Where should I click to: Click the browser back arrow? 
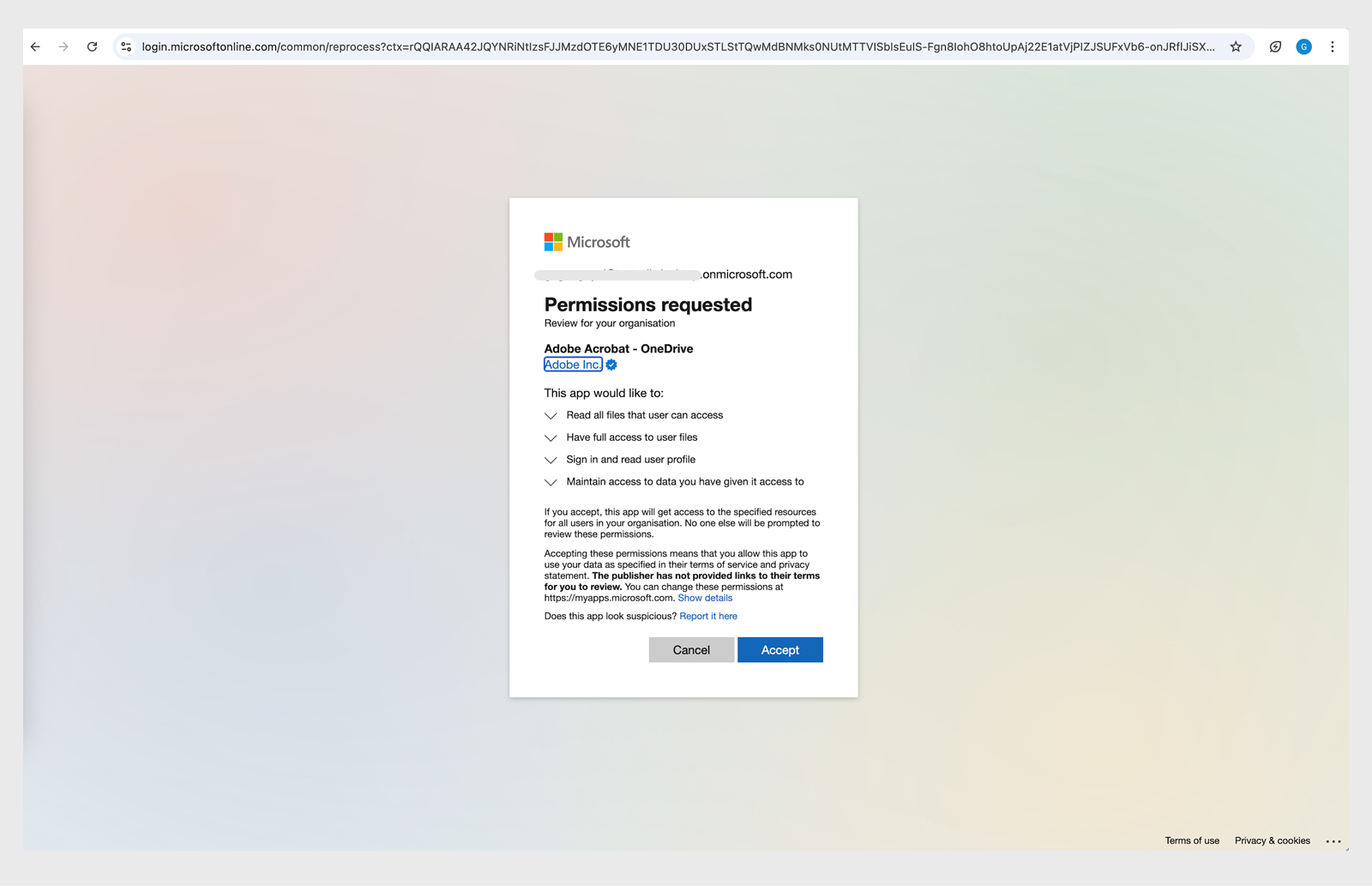pos(34,46)
